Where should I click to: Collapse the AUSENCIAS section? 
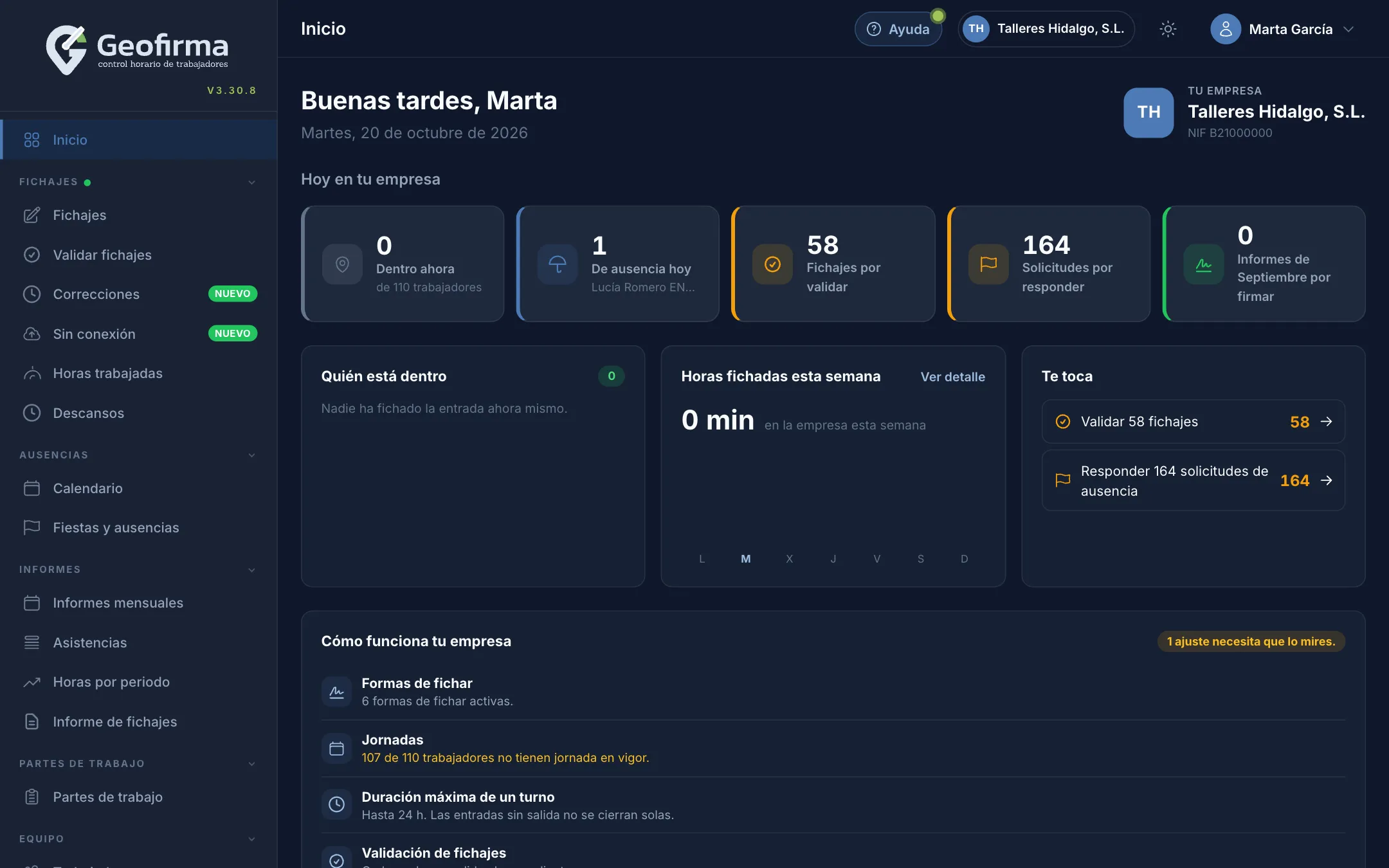(x=251, y=455)
